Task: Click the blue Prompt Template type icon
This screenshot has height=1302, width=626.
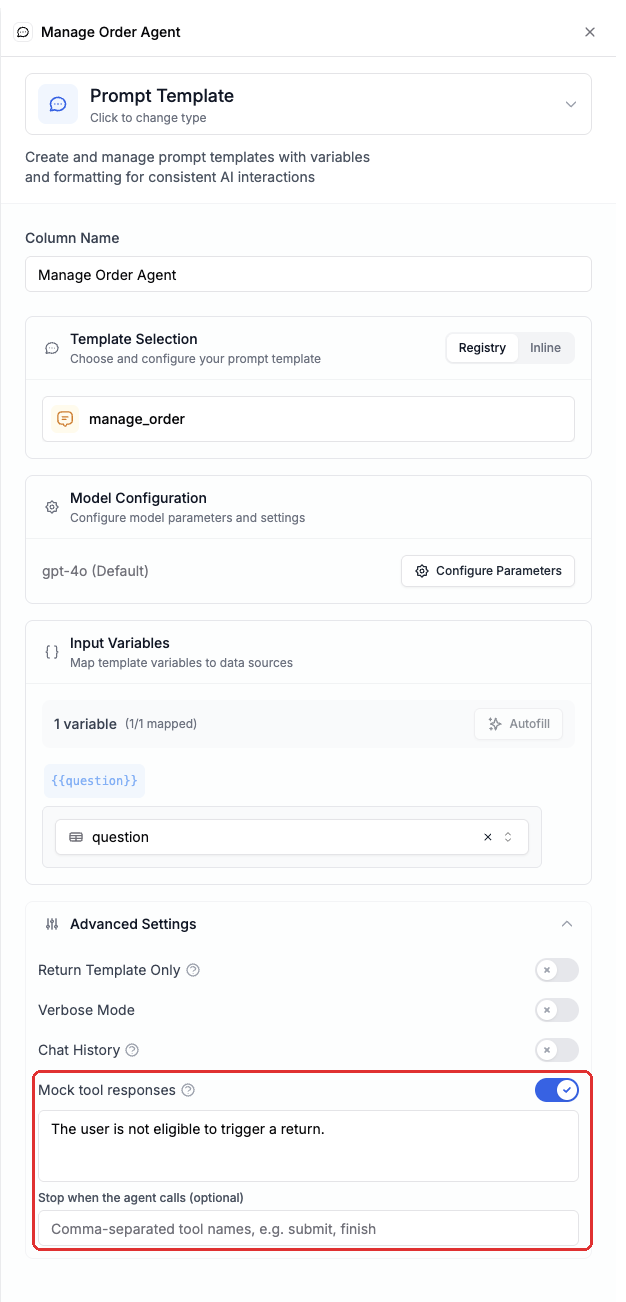Action: pos(58,104)
